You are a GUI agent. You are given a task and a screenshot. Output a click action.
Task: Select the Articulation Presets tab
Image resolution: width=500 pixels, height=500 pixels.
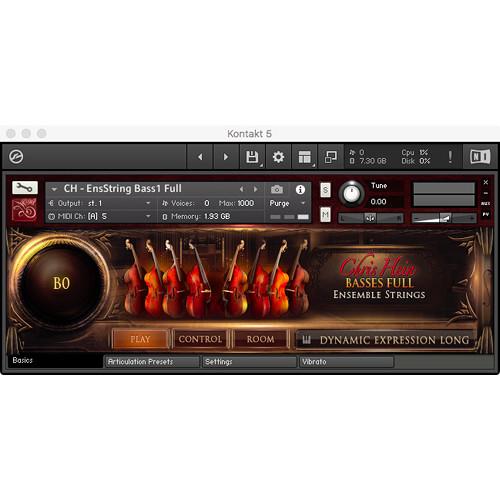point(152,362)
